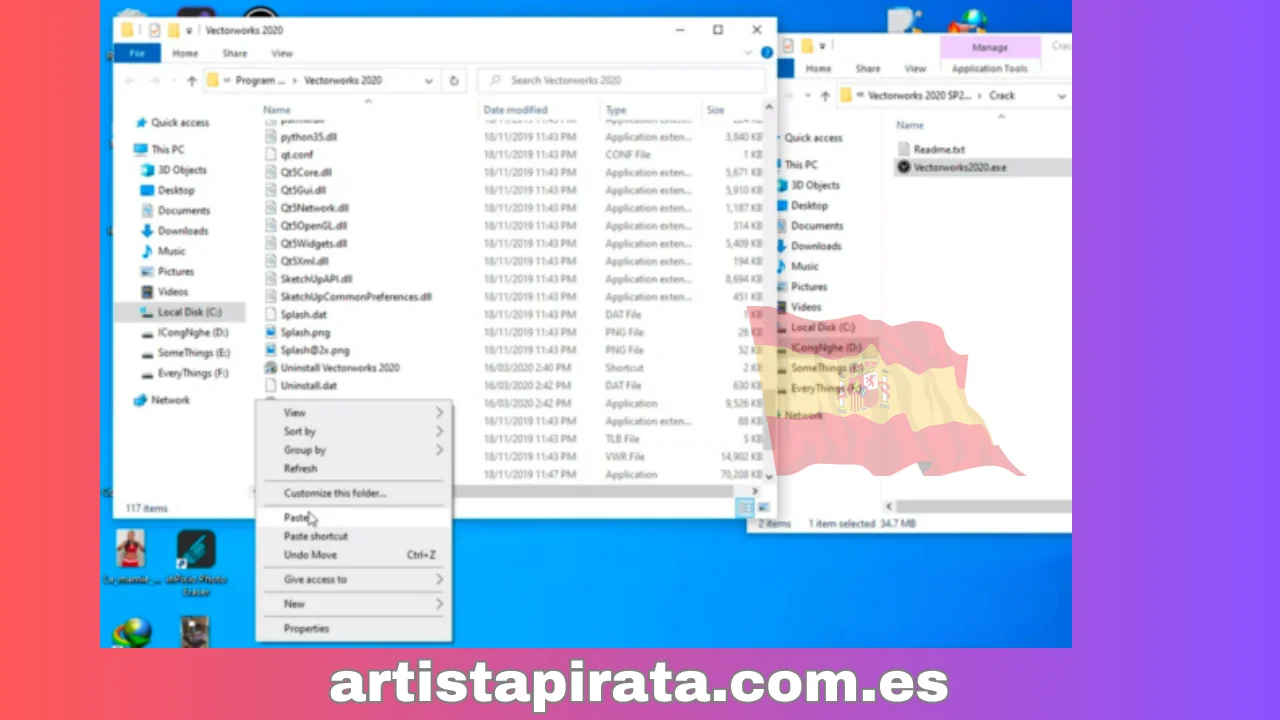Select ICongNghe (D:) drive in left window
1280x720 pixels.
point(184,332)
